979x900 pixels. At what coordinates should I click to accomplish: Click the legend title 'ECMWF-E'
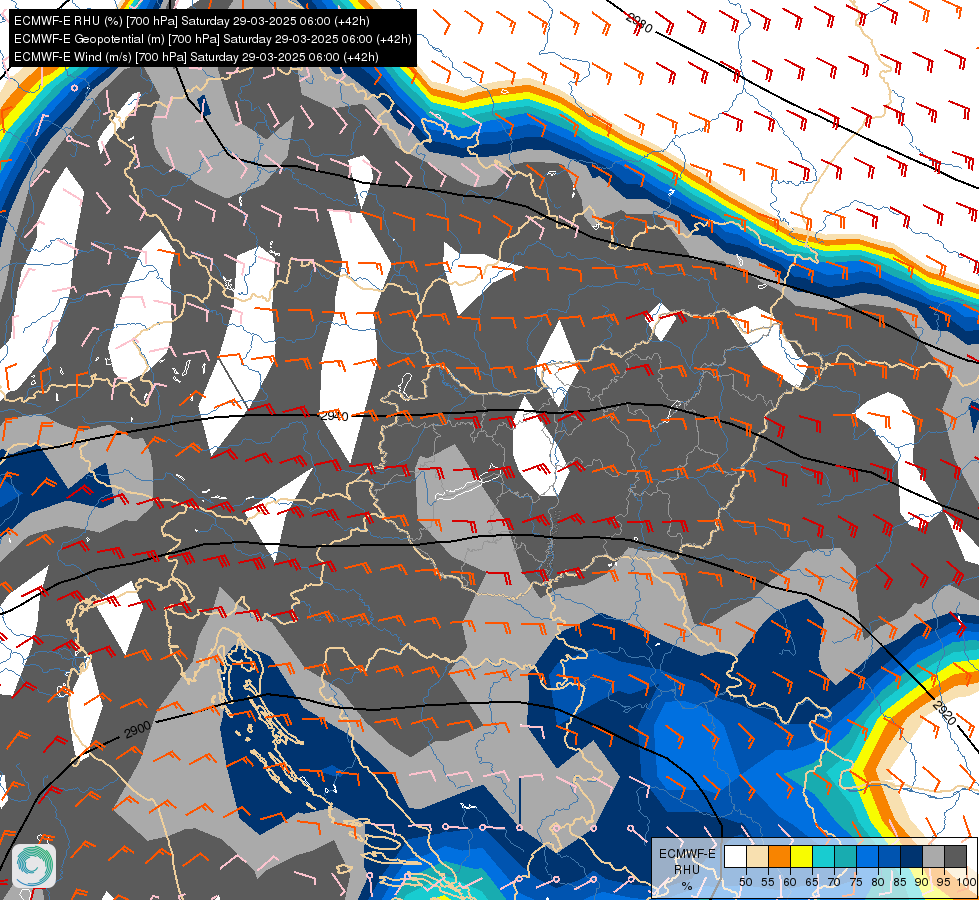(x=687, y=854)
